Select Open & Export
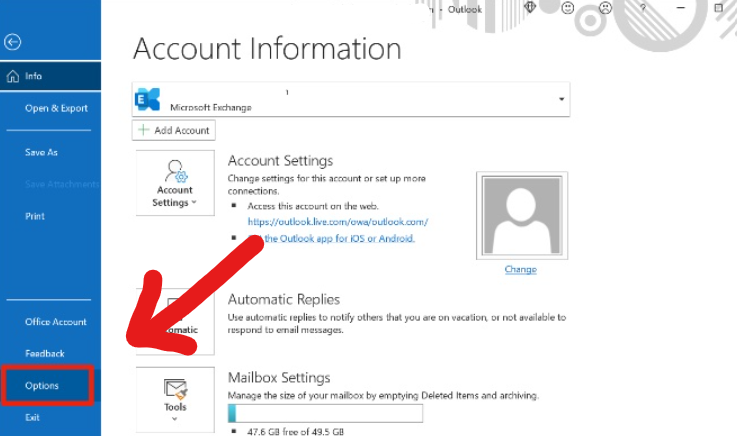 [56, 108]
